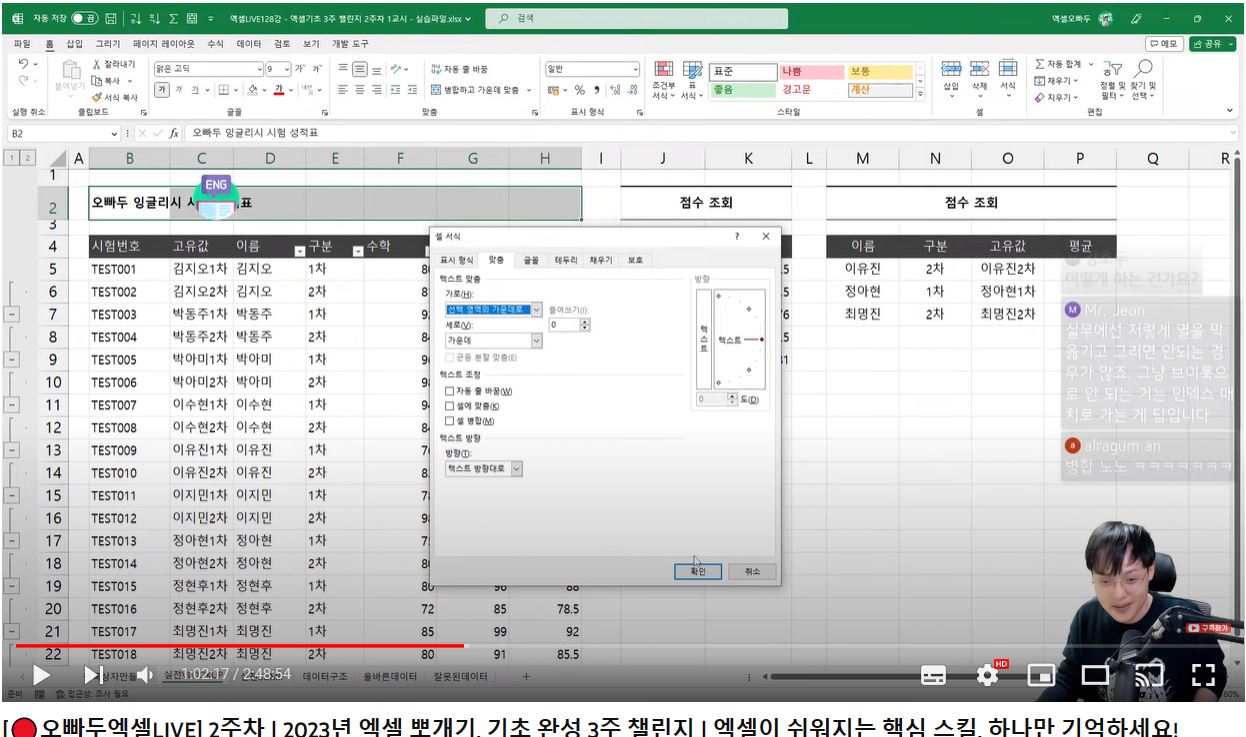The width and height of the screenshot is (1246, 737).
Task: Select the 나쁨 cell style swatch
Action: (x=812, y=72)
